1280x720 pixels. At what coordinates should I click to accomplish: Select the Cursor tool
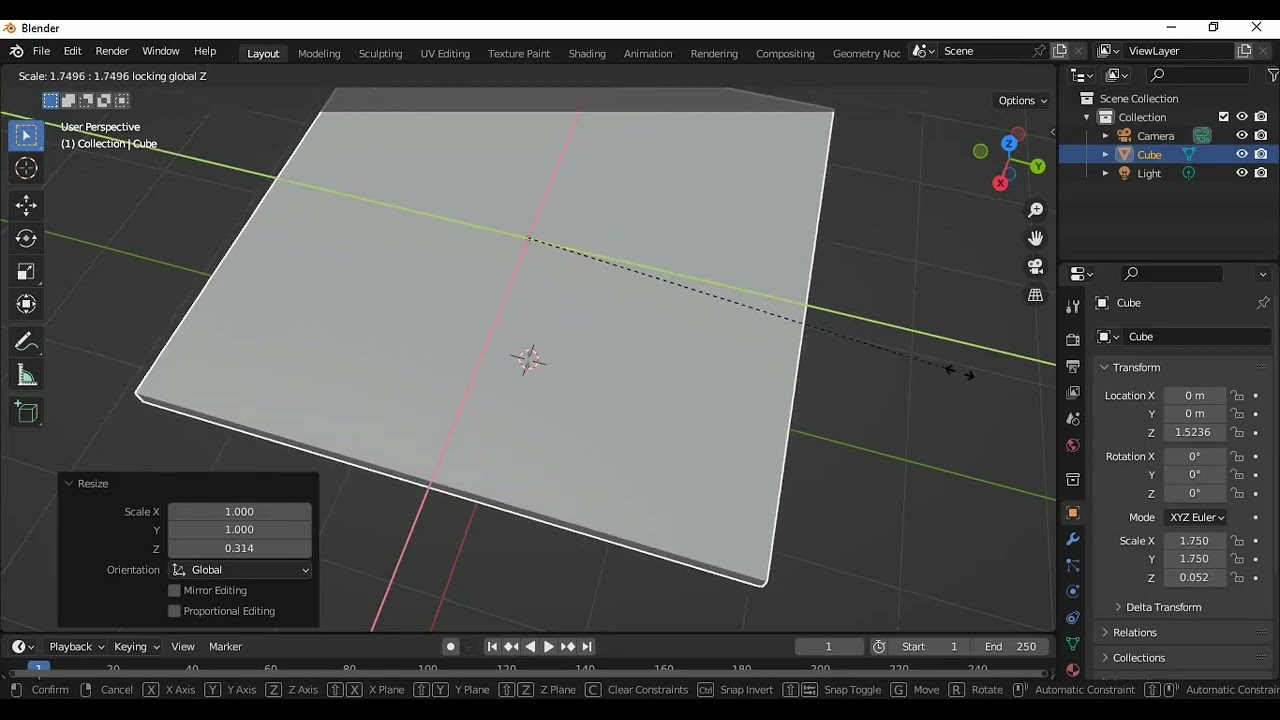pyautogui.click(x=27, y=169)
